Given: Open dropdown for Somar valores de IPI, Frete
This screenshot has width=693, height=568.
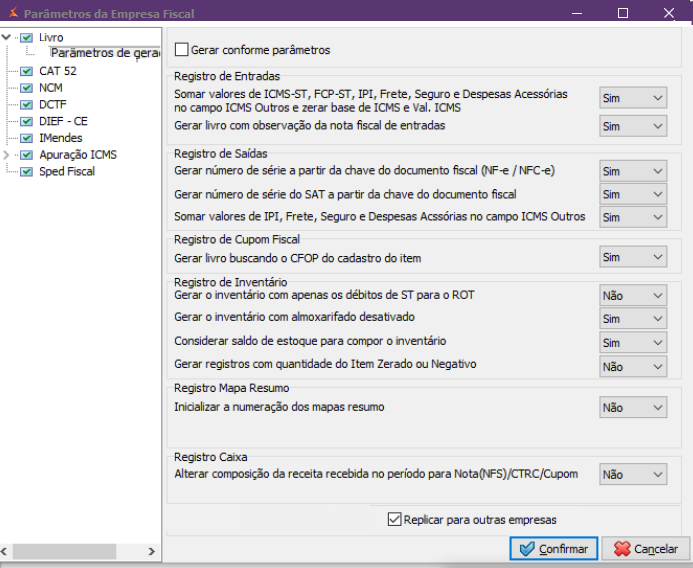Looking at the screenshot, I should 633,217.
